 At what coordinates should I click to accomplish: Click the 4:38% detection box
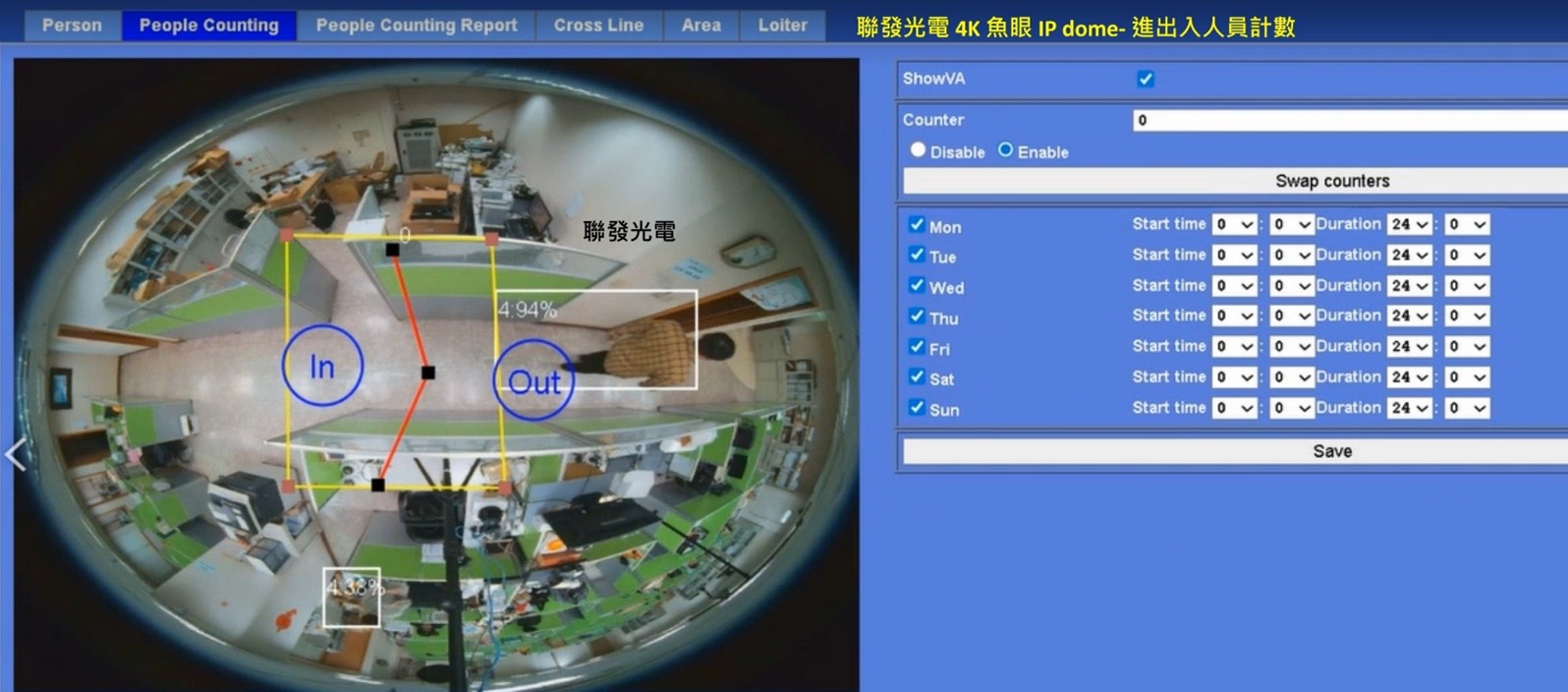tap(352, 597)
